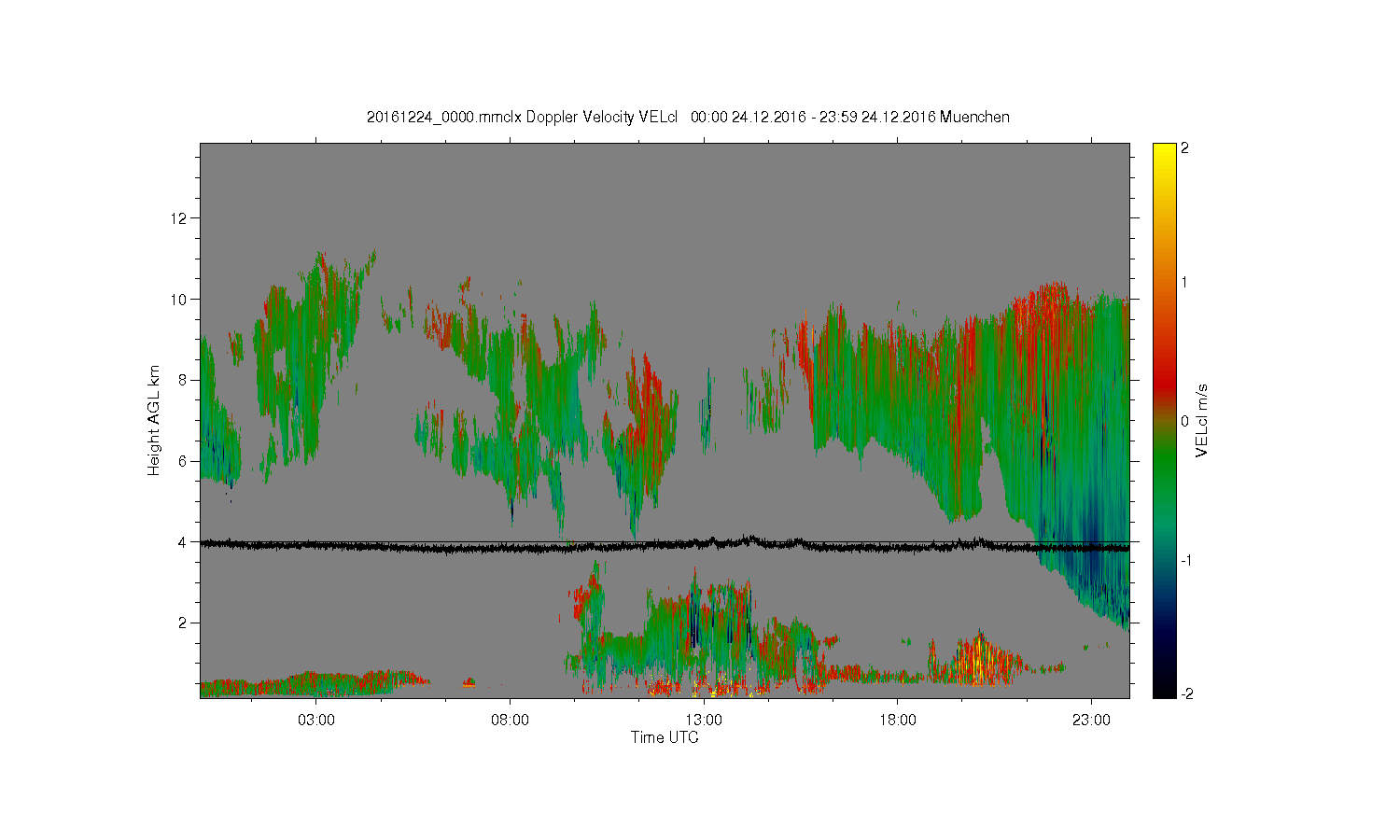Click the colorbar label -2
1400x840 pixels.
1187,693
